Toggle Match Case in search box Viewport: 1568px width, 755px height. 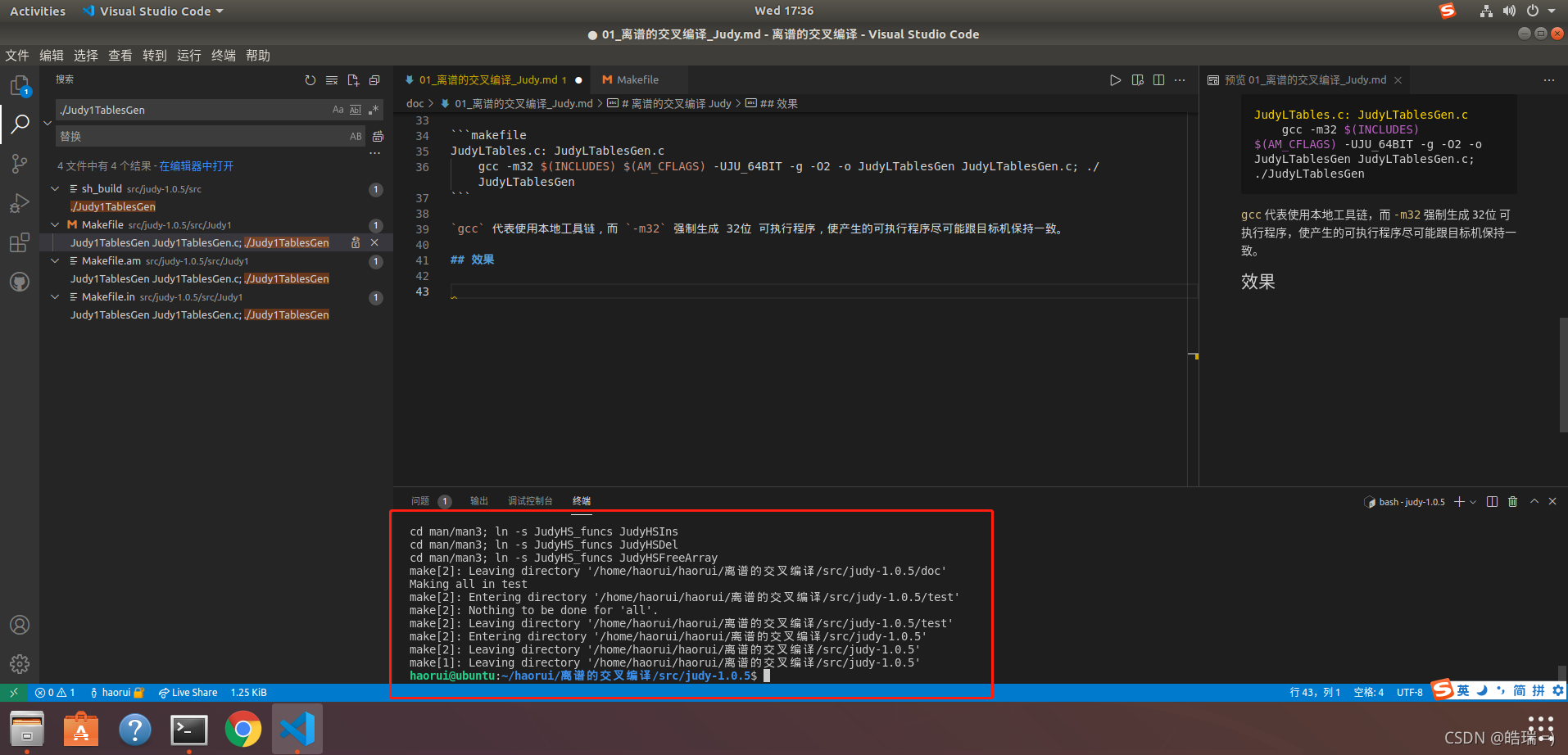click(x=338, y=110)
